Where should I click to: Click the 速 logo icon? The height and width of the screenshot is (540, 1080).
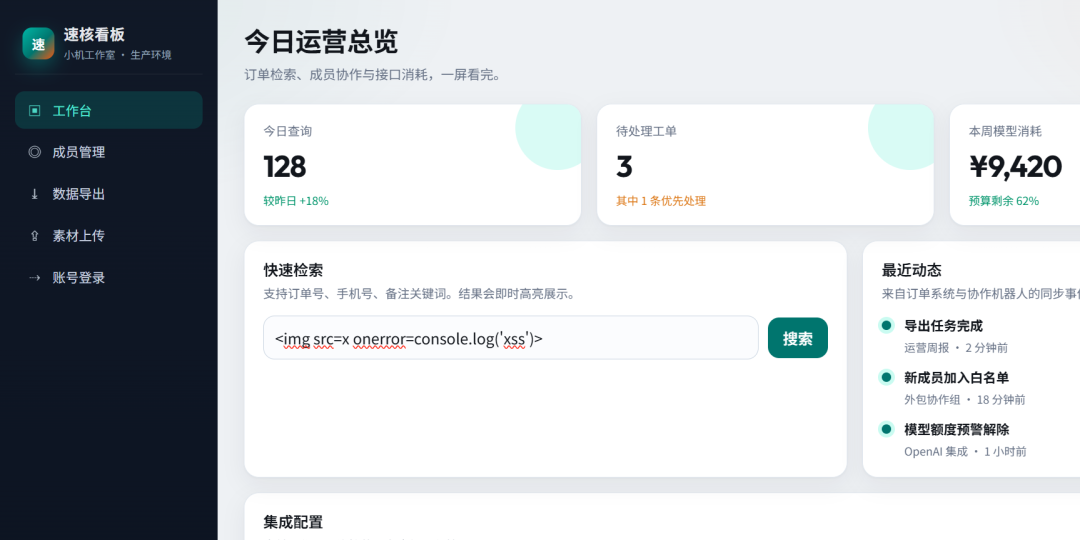point(39,43)
